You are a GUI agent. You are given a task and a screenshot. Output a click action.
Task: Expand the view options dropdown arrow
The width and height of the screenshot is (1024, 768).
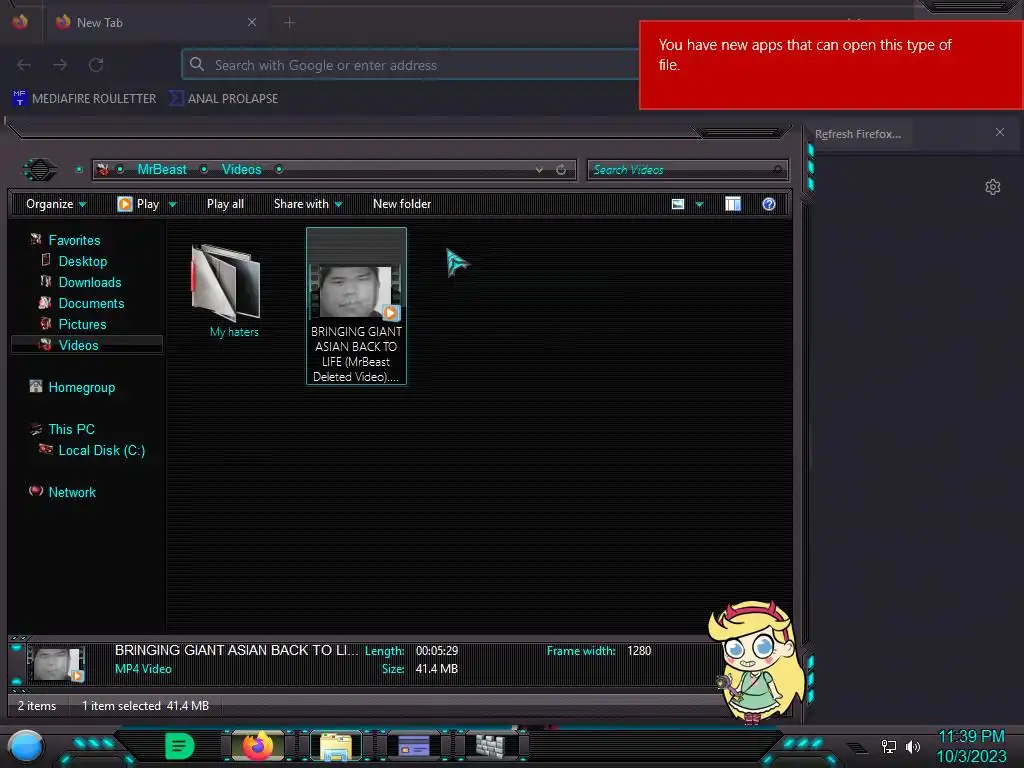pos(699,204)
